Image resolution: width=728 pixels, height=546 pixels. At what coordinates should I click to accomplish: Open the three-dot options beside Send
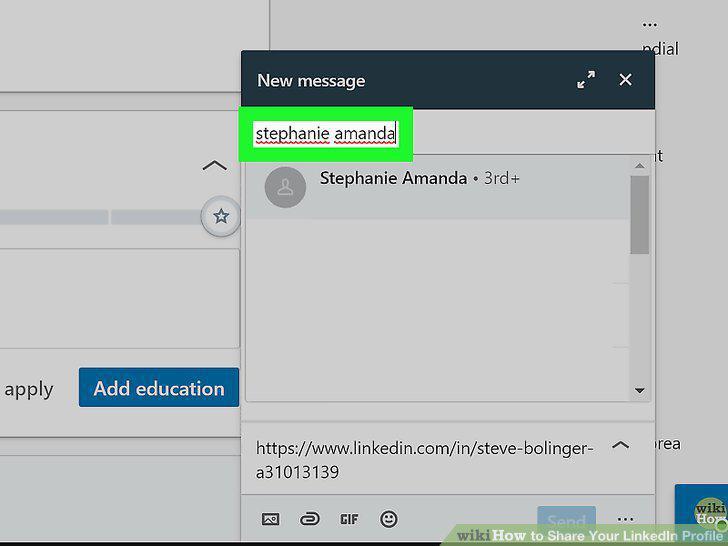pyautogui.click(x=625, y=519)
